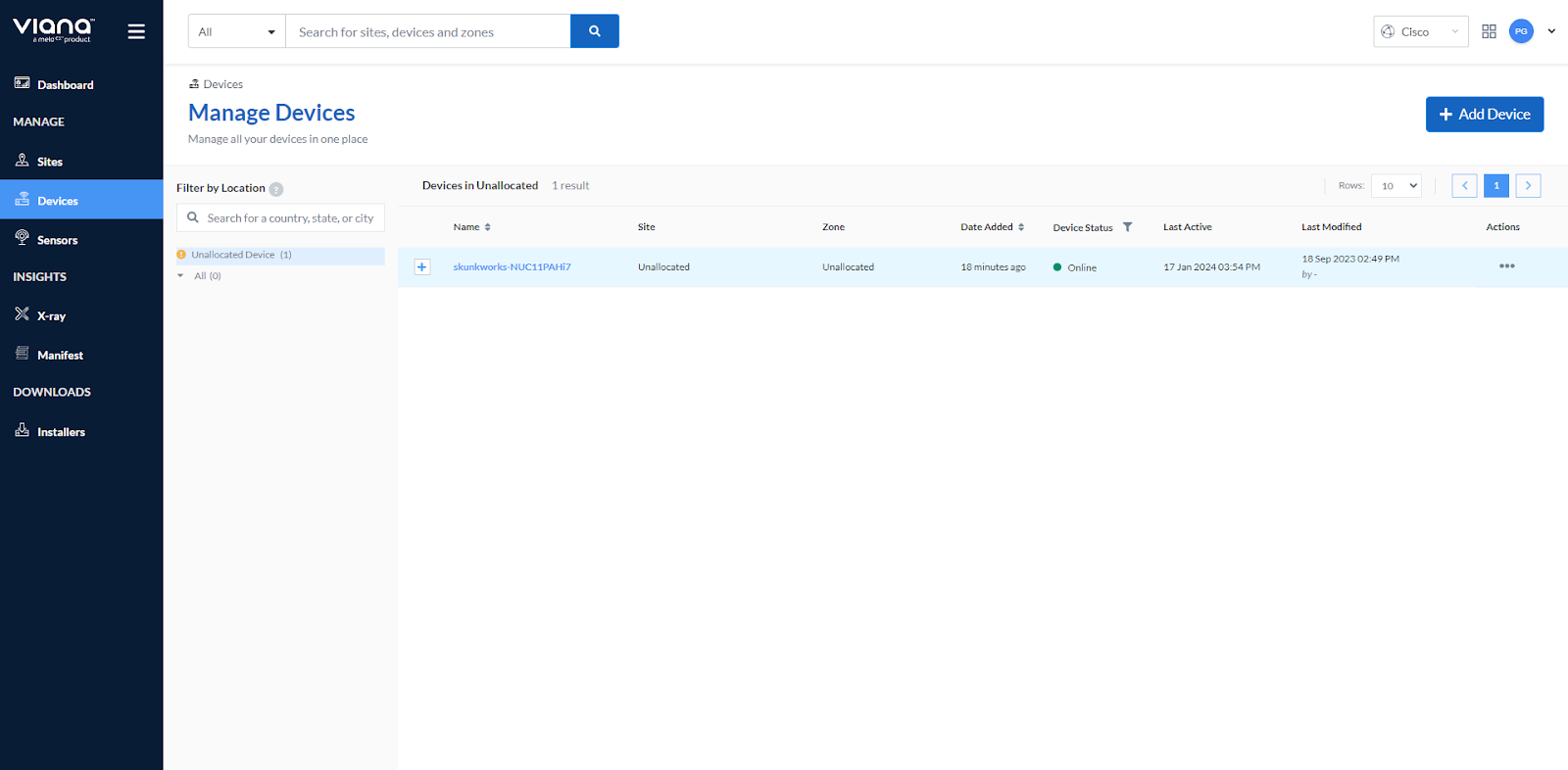Go to Sensors in sidebar
1568x770 pixels.
tap(57, 240)
